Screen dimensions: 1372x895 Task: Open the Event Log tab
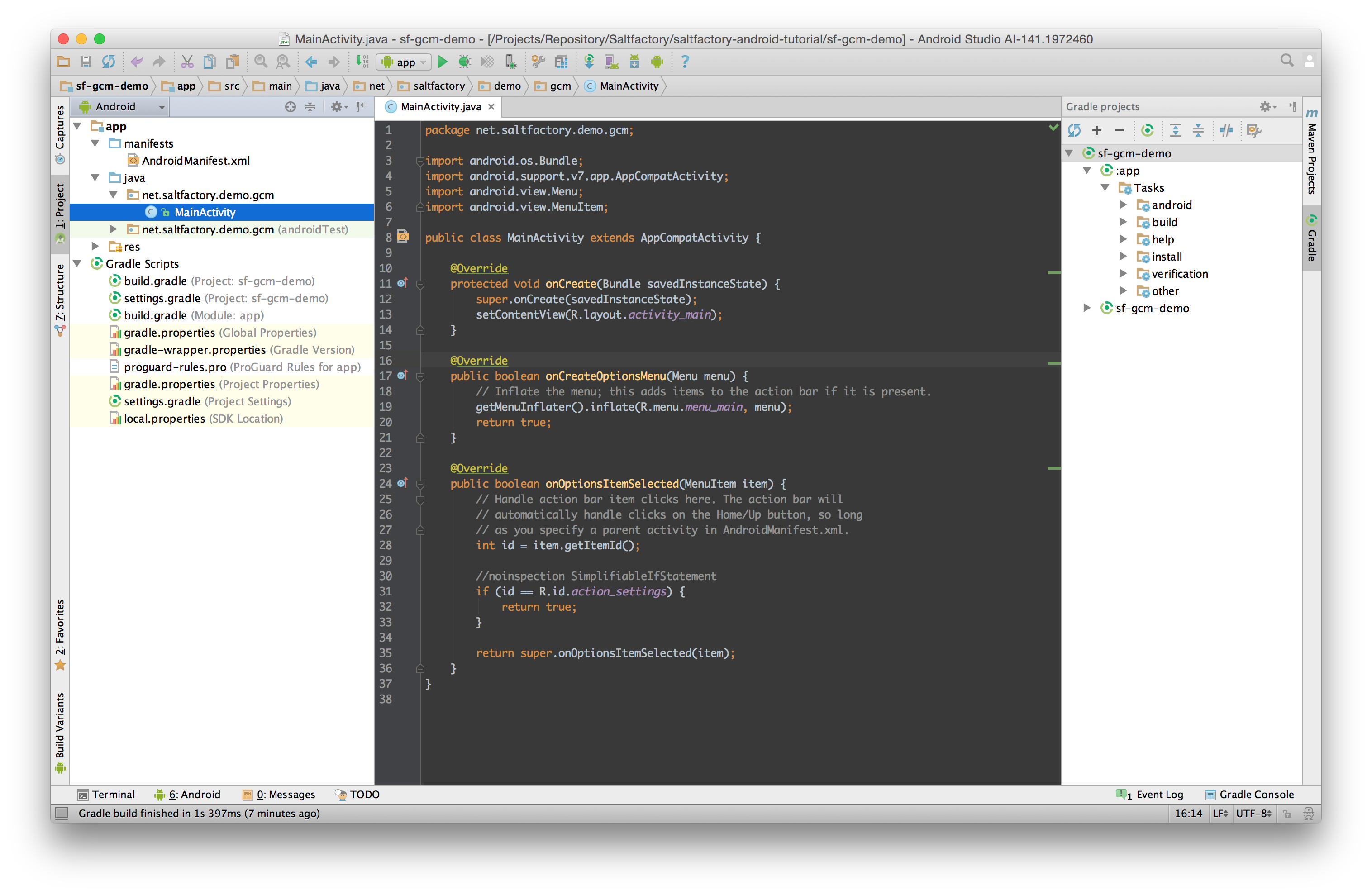click(1150, 794)
